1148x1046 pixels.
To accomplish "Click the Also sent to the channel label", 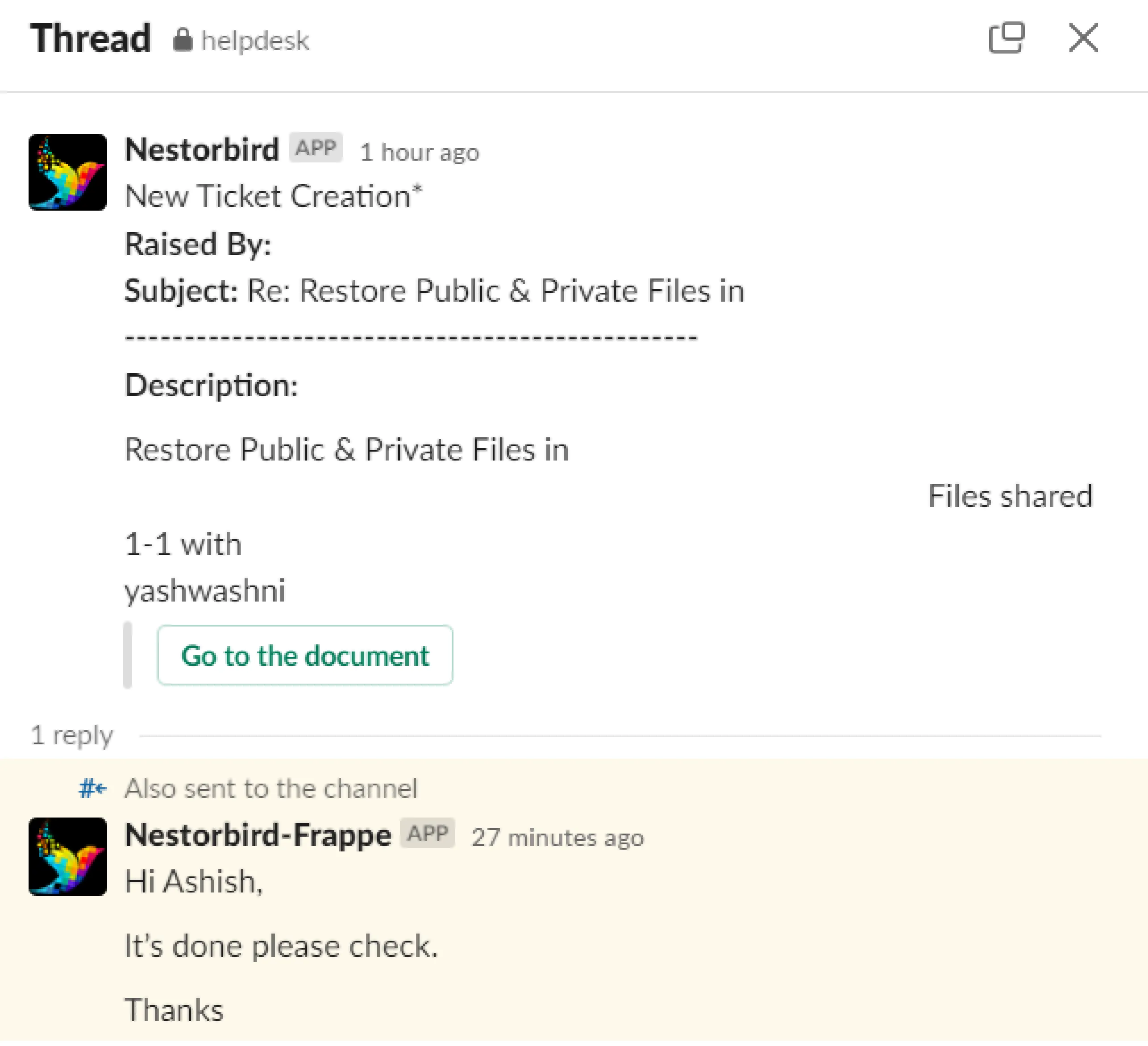I will (x=271, y=789).
